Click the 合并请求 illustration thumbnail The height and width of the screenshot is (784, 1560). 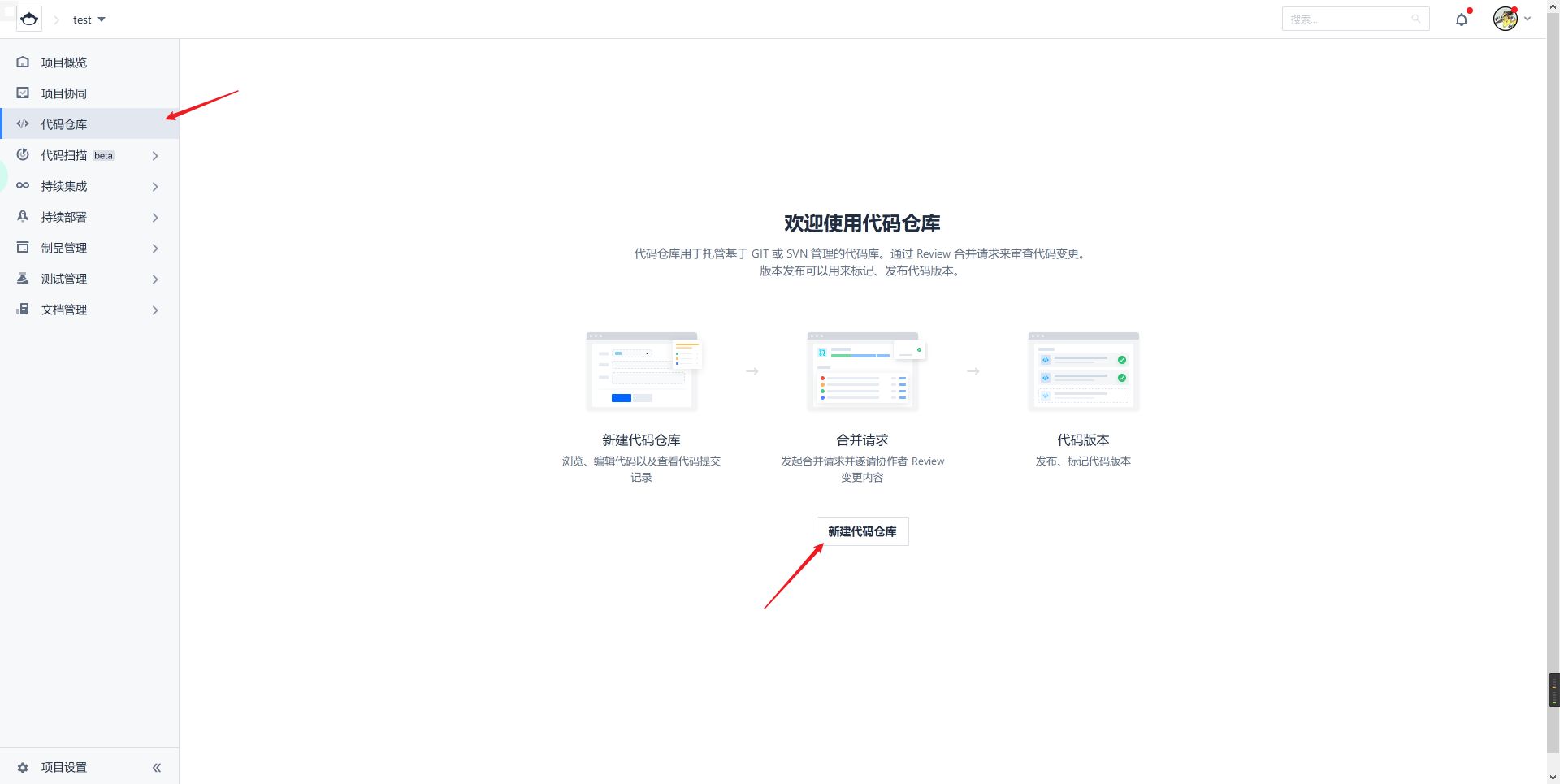(x=863, y=371)
